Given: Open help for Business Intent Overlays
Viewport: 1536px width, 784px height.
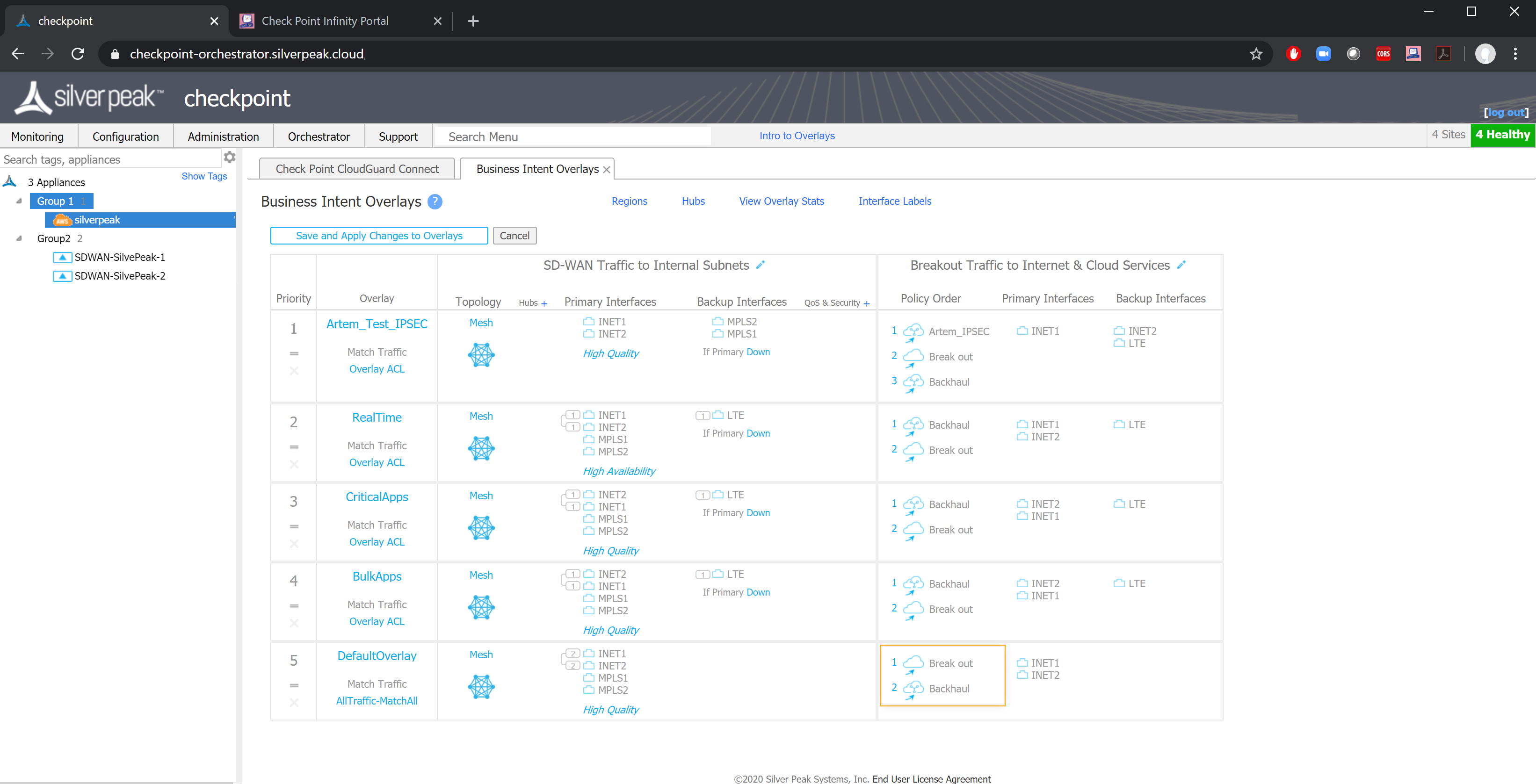Looking at the screenshot, I should [435, 202].
